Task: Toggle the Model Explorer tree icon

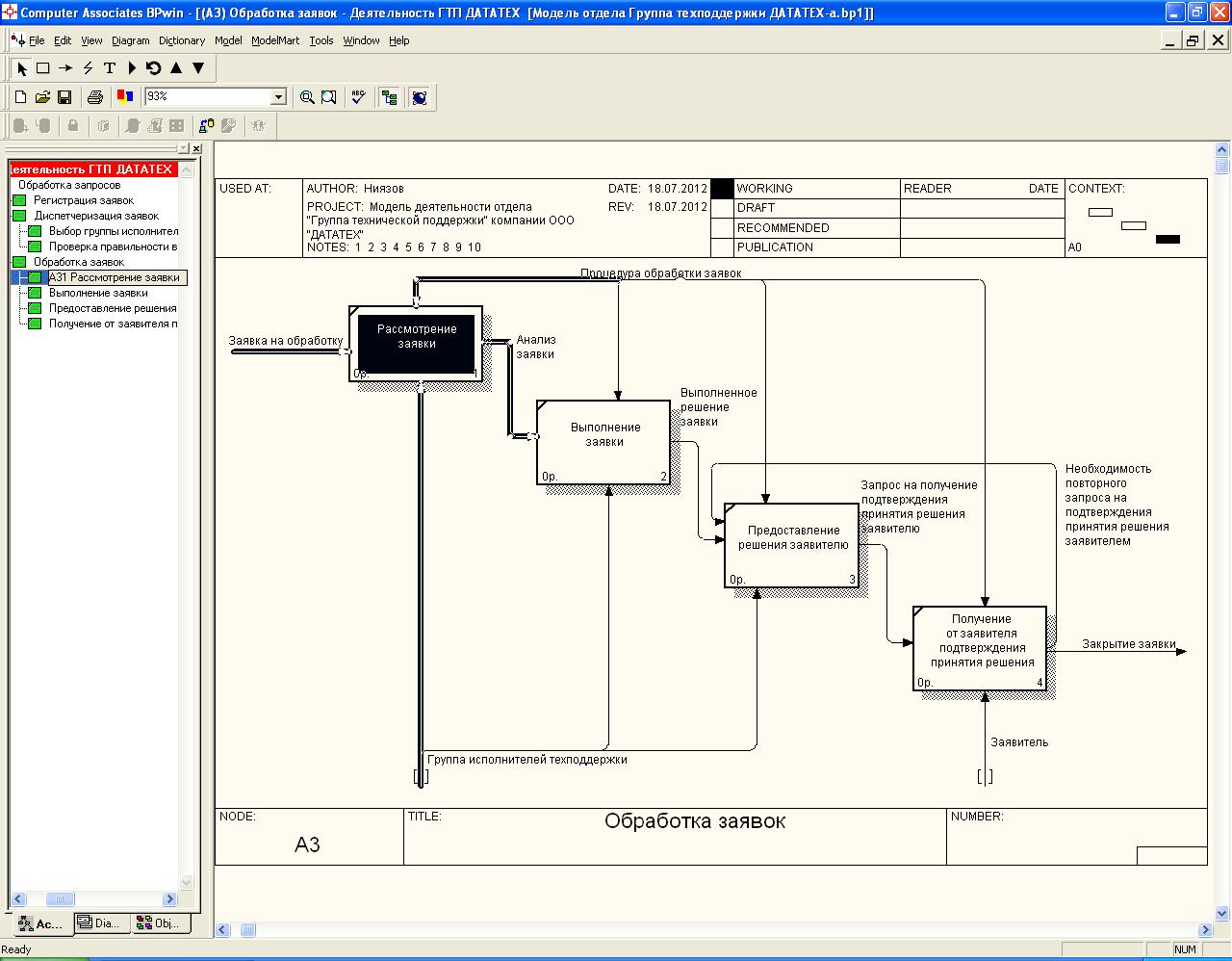Action: tap(390, 97)
